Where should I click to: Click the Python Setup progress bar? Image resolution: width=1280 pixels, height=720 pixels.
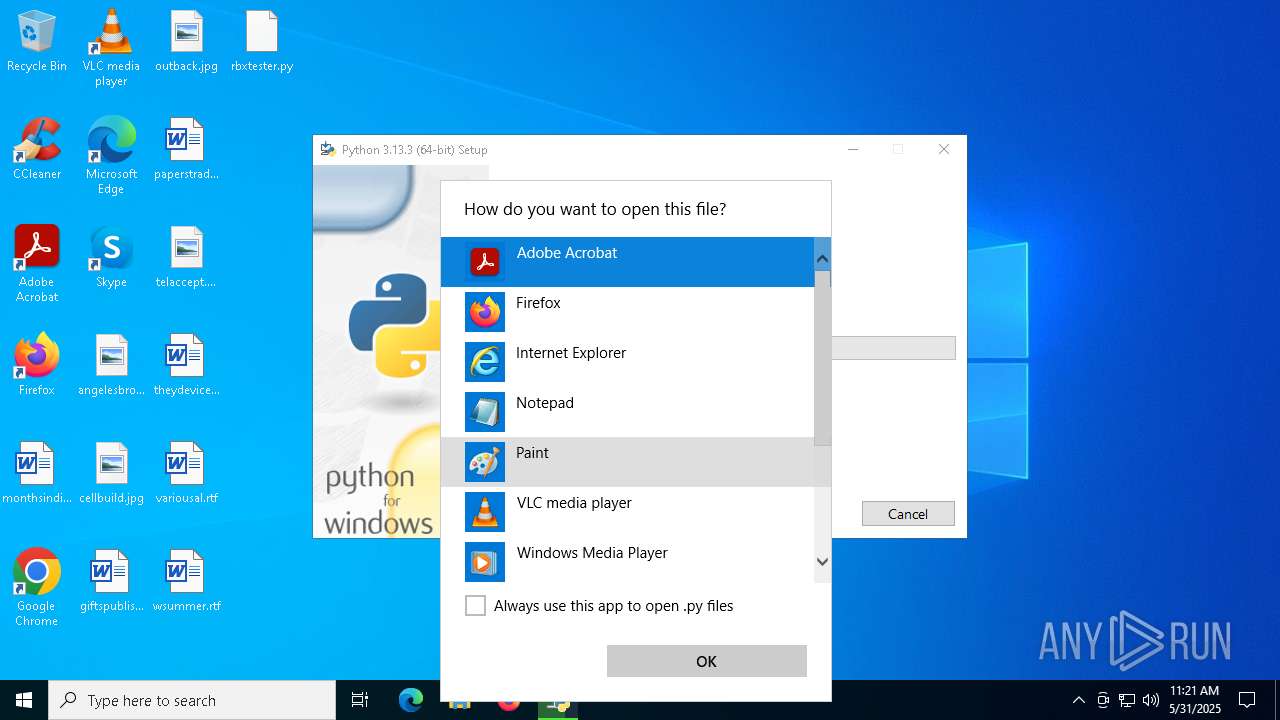(894, 348)
